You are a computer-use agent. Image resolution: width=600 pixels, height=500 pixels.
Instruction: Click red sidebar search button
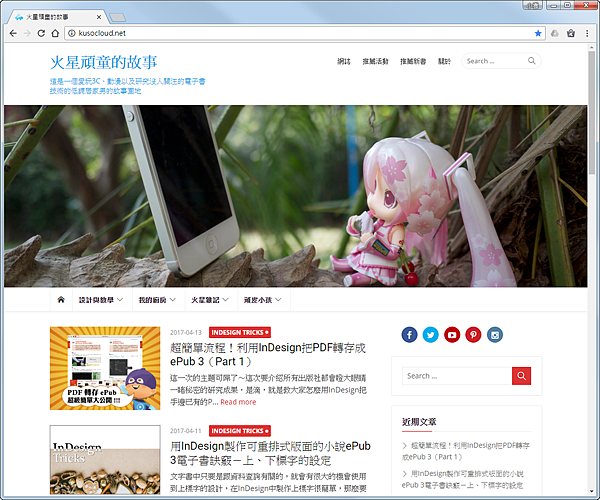click(521, 376)
